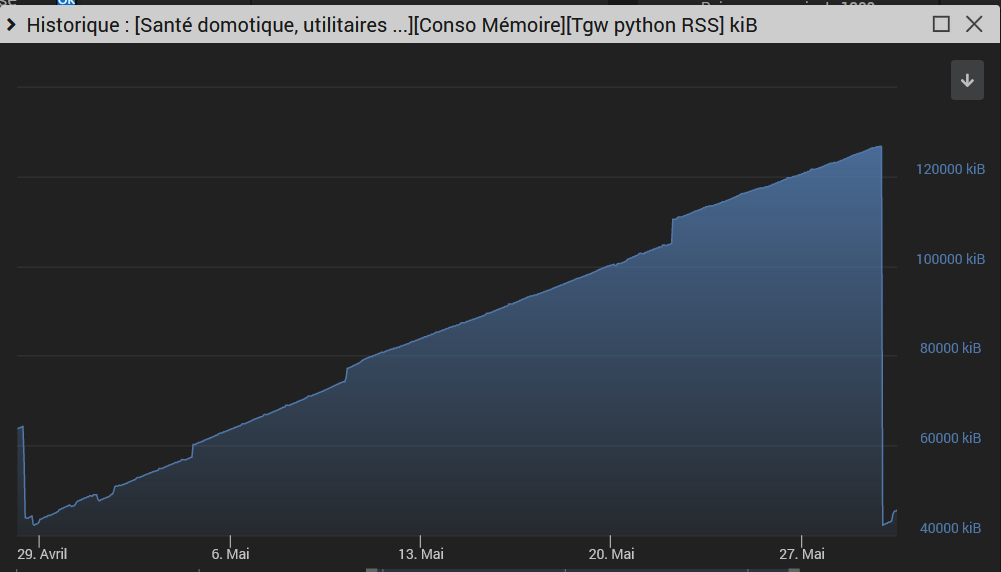
Task: Click the 120000 kiB axis label
Action: [950, 169]
